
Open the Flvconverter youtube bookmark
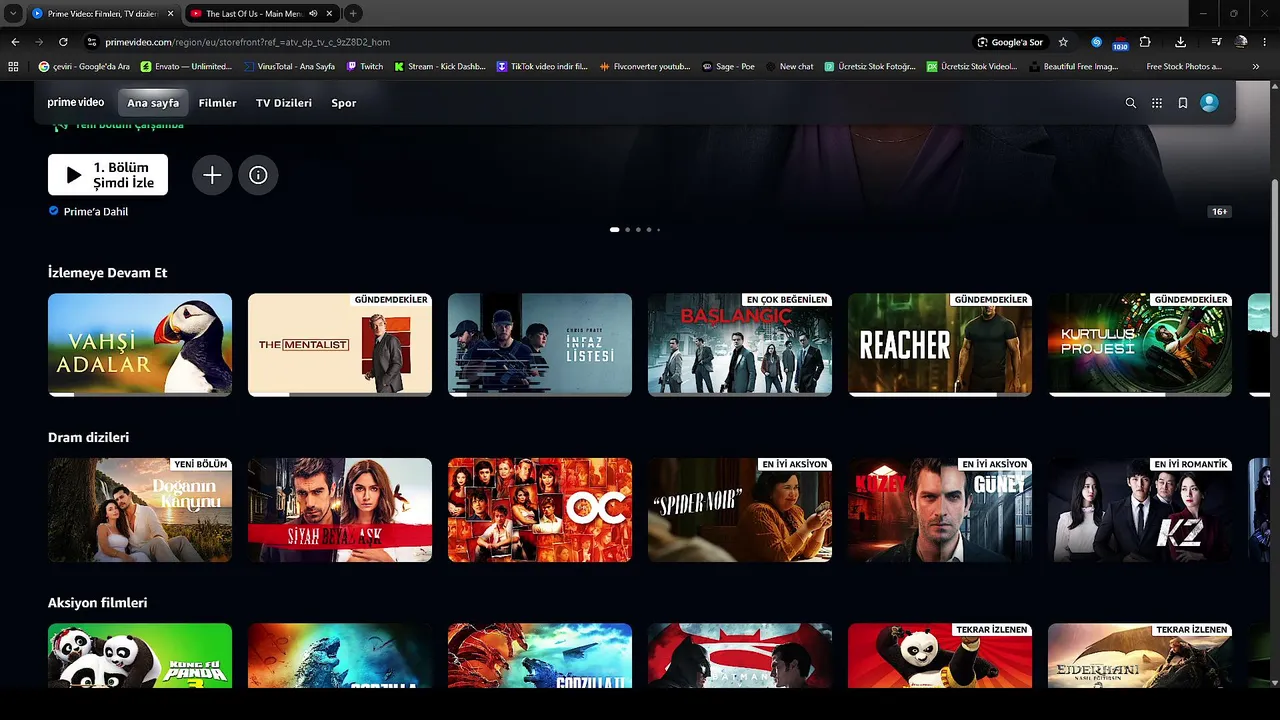pyautogui.click(x=645, y=66)
